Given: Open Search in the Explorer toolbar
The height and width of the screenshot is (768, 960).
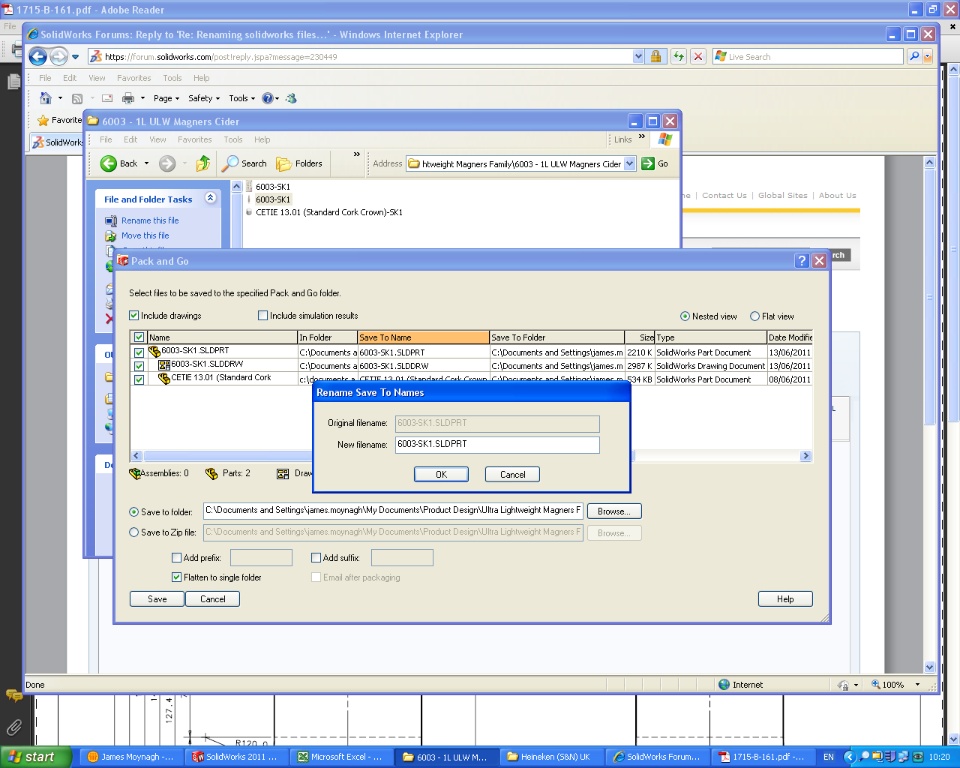Looking at the screenshot, I should (244, 164).
